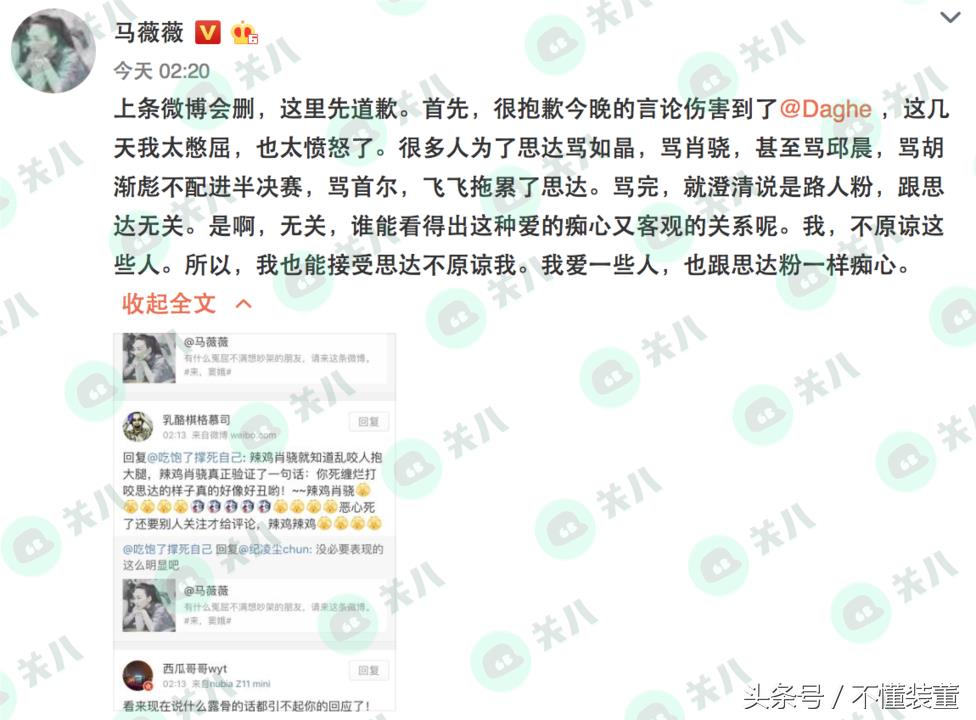The image size is (976, 720).
Task: Click 马薇薇's profile avatar
Action: (54, 51)
